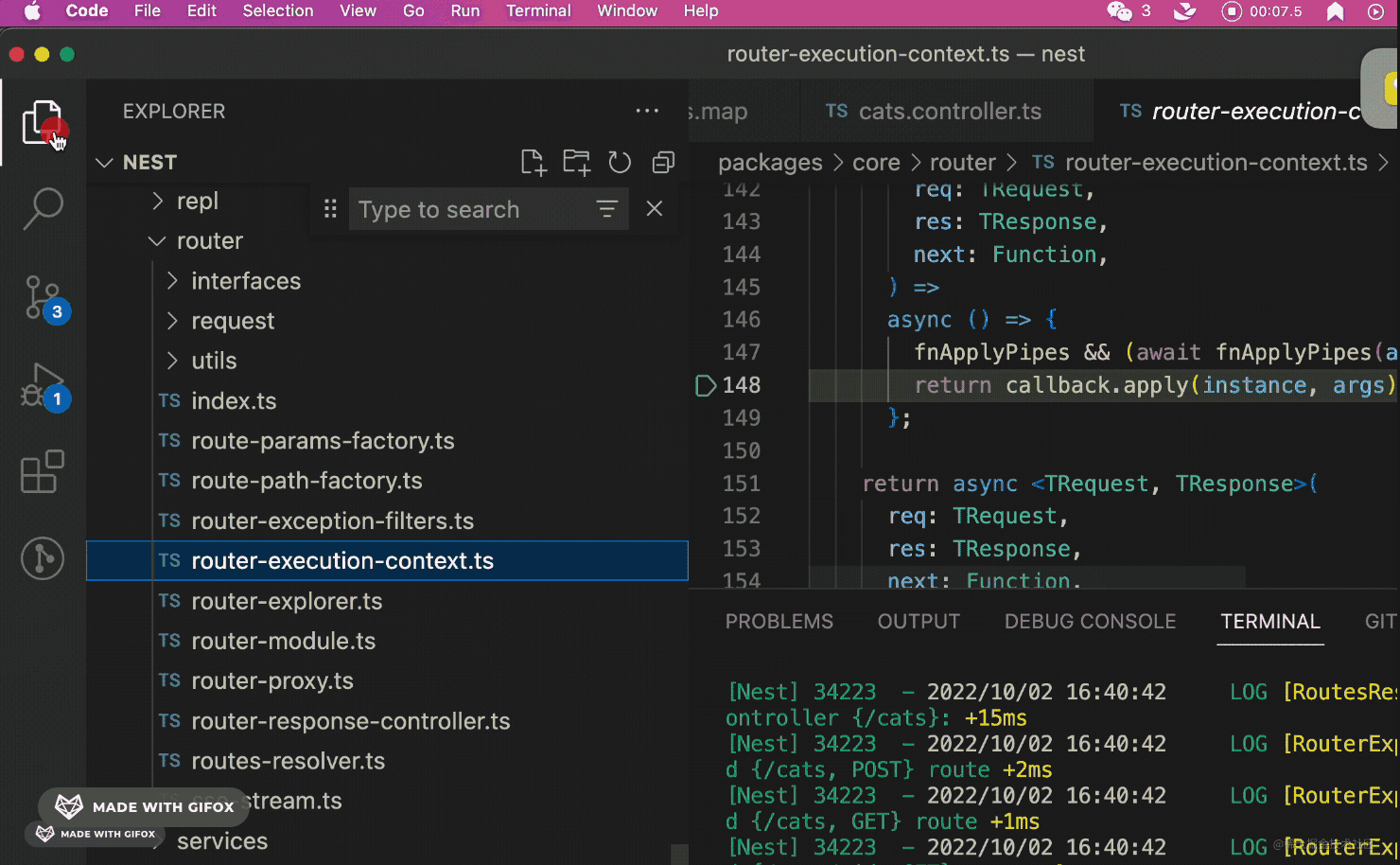Viewport: 1400px width, 865px height.
Task: Open the Extensions view
Action: [43, 471]
